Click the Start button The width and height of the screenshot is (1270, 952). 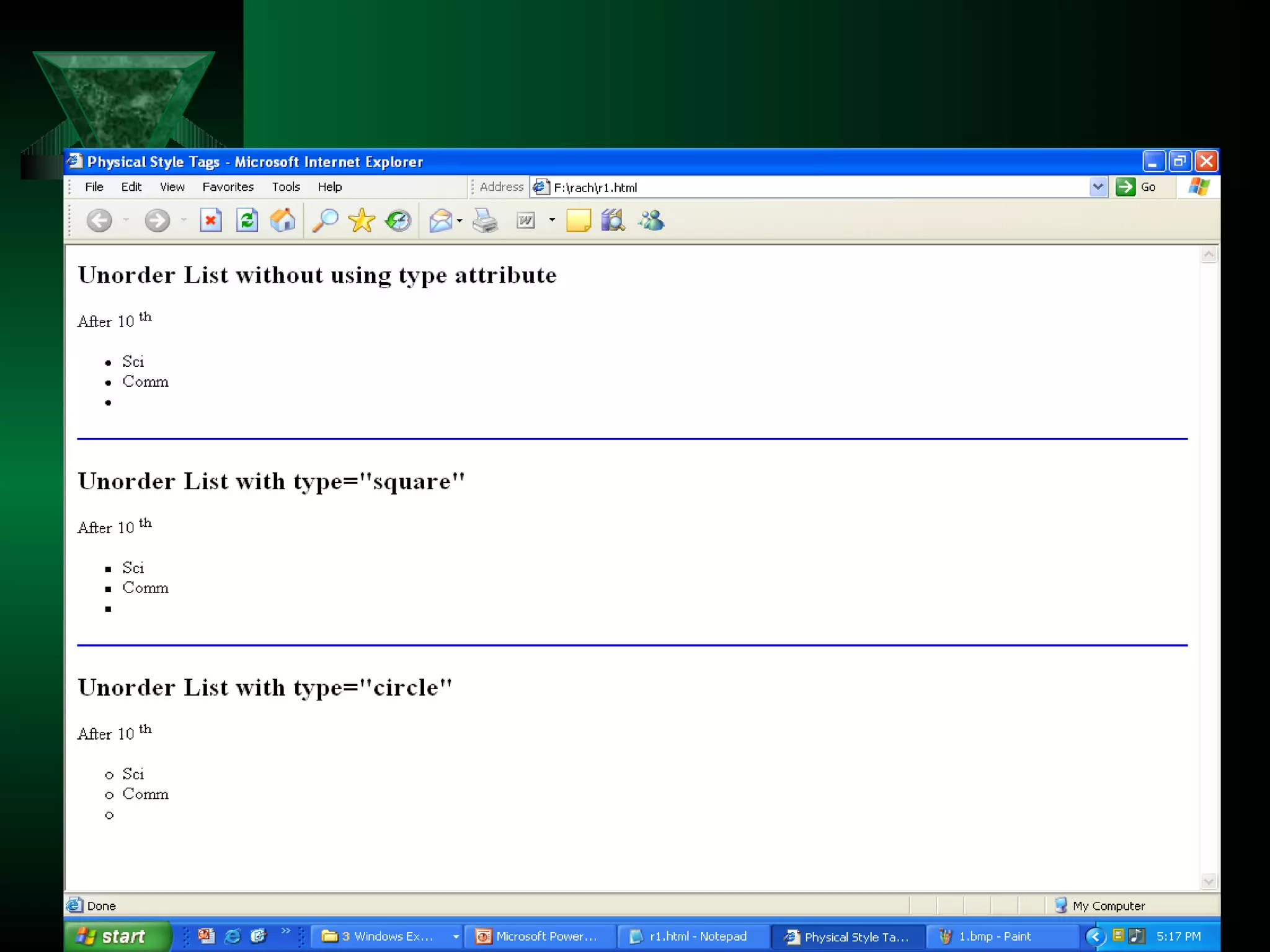tap(115, 937)
